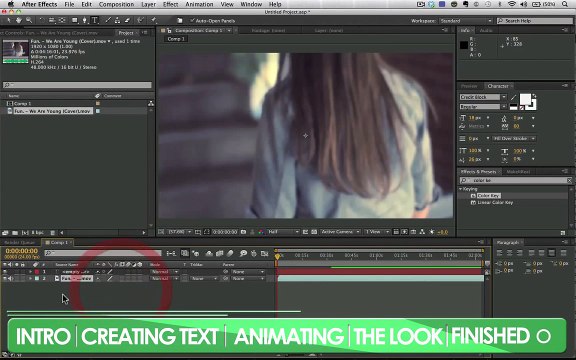576x360 pixels.
Task: Open the Workspace Standard dropdown
Action: [x=466, y=21]
